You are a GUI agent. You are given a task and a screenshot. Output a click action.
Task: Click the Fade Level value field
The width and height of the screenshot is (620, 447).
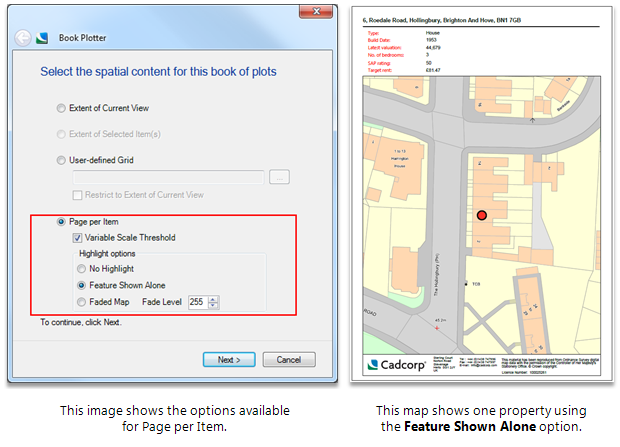(x=197, y=302)
